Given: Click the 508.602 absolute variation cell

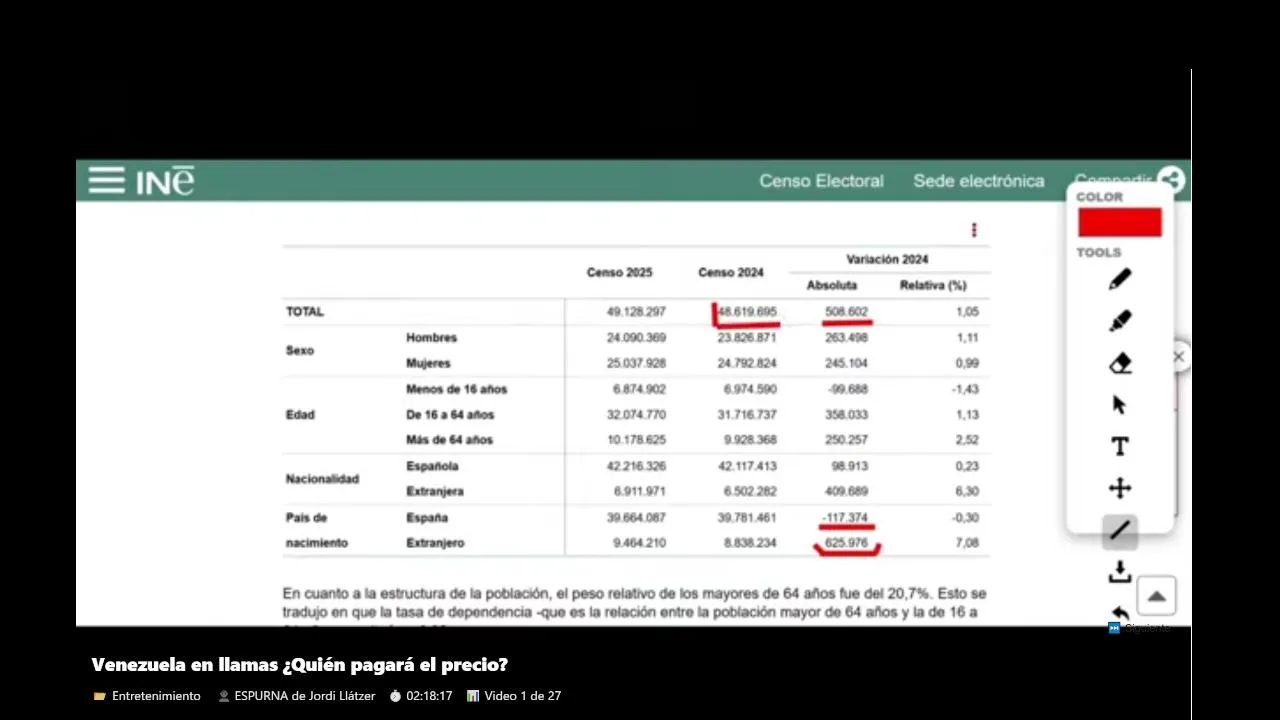Looking at the screenshot, I should click(x=846, y=312).
